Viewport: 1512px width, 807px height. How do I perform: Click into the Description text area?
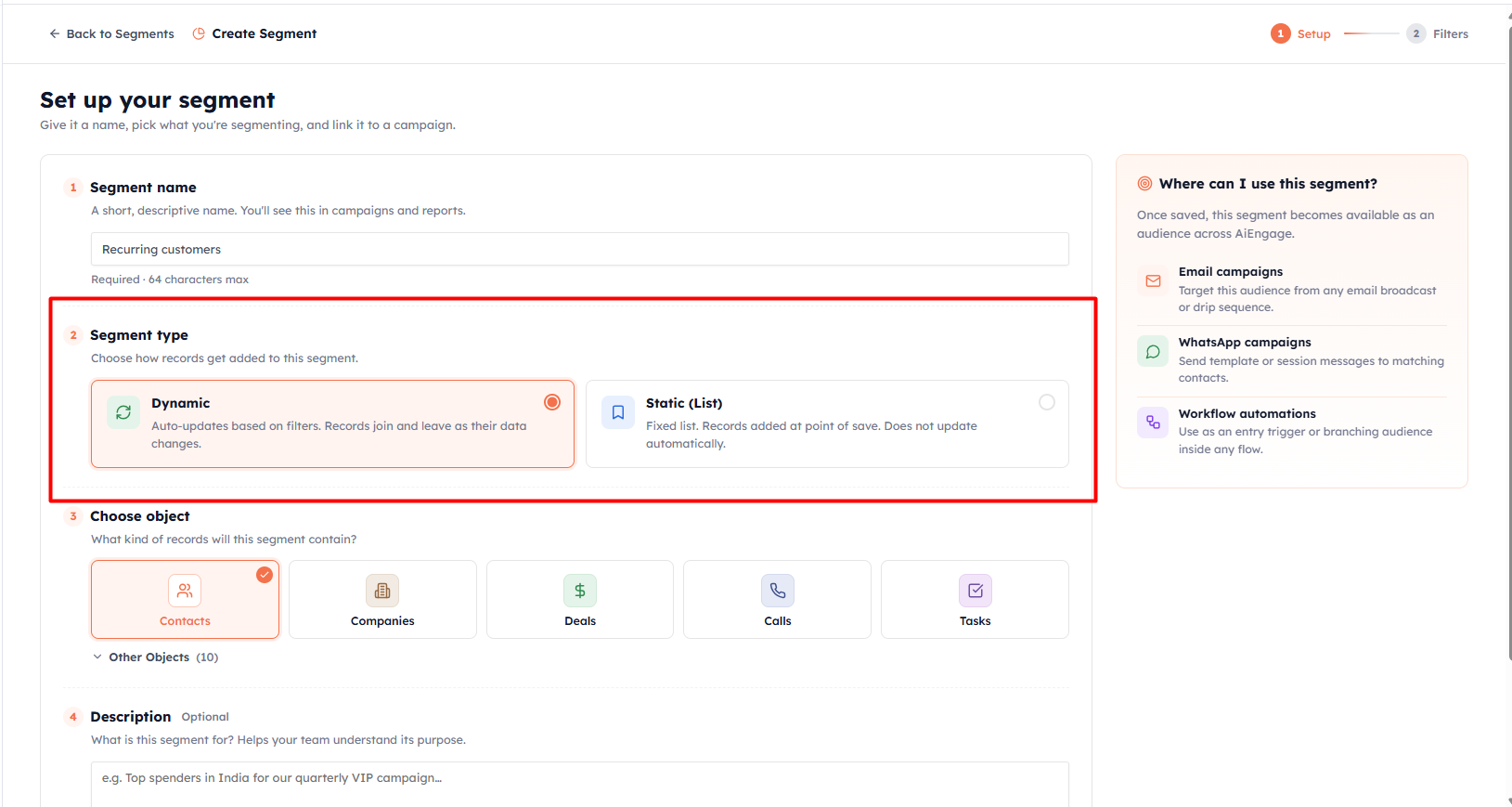click(x=580, y=785)
